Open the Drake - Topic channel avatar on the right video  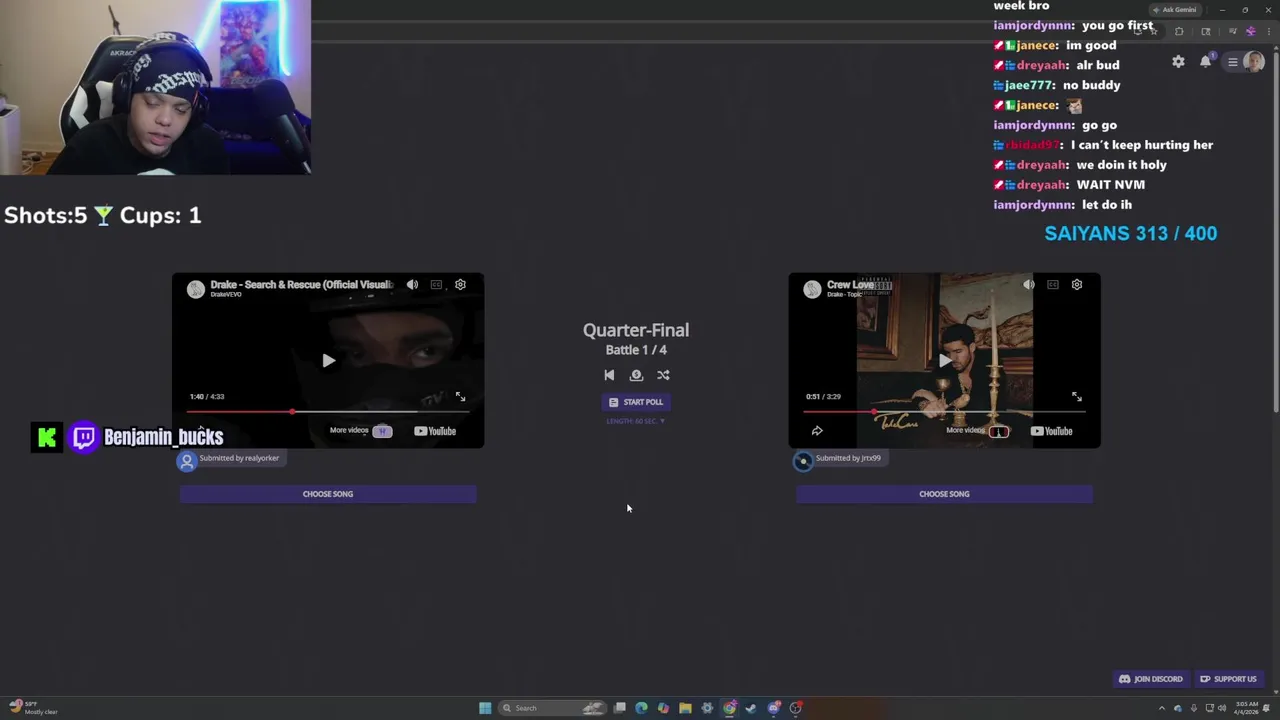[812, 289]
